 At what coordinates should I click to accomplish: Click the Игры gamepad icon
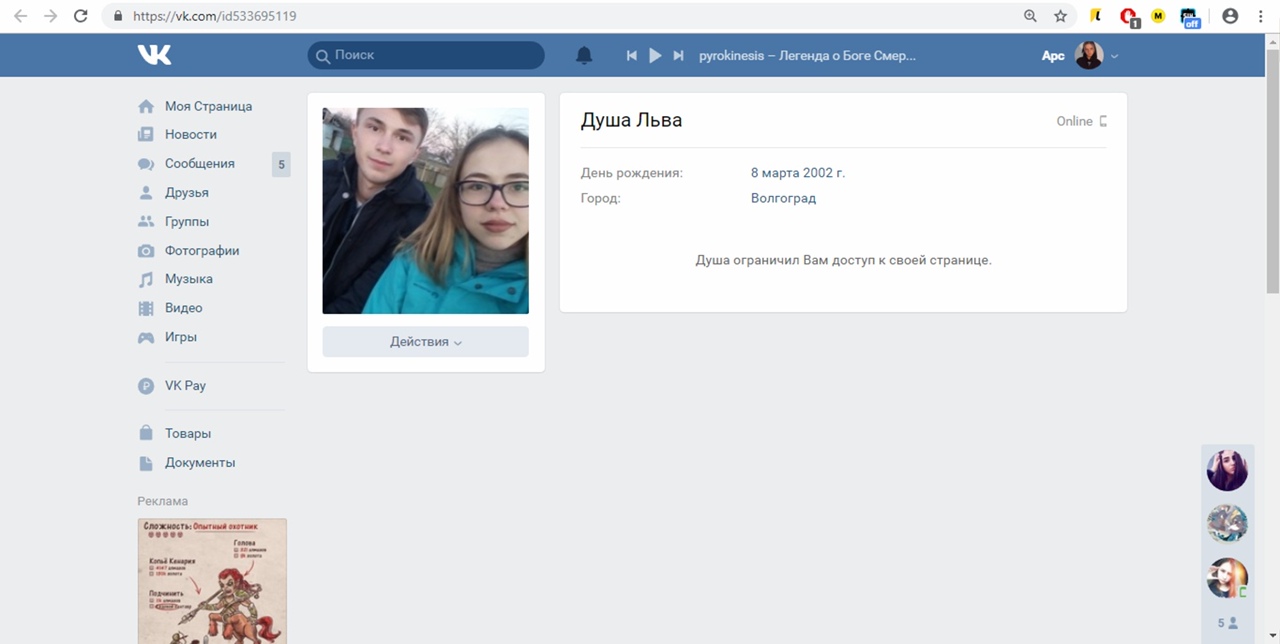pyautogui.click(x=146, y=337)
